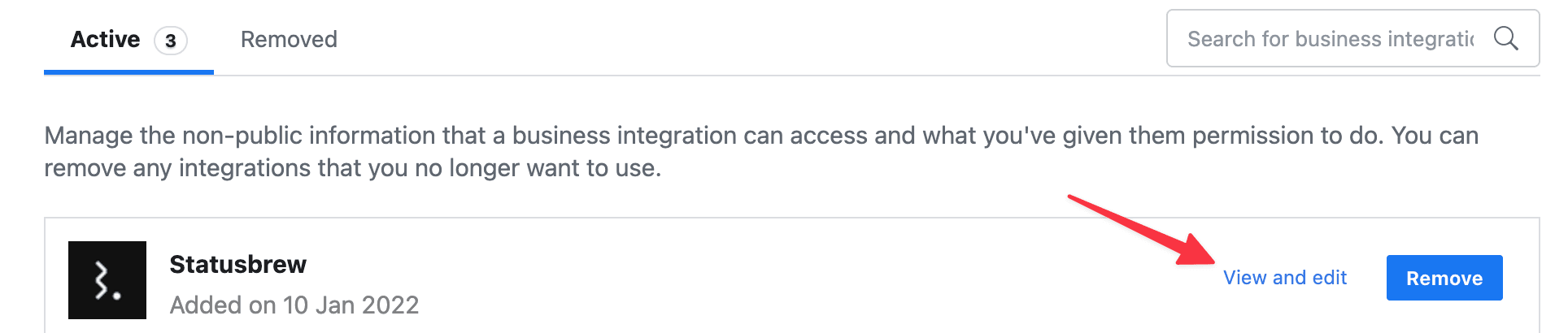The image size is (1568, 333).
Task: Click the Statusbrew logo thumbnail
Action: [107, 280]
